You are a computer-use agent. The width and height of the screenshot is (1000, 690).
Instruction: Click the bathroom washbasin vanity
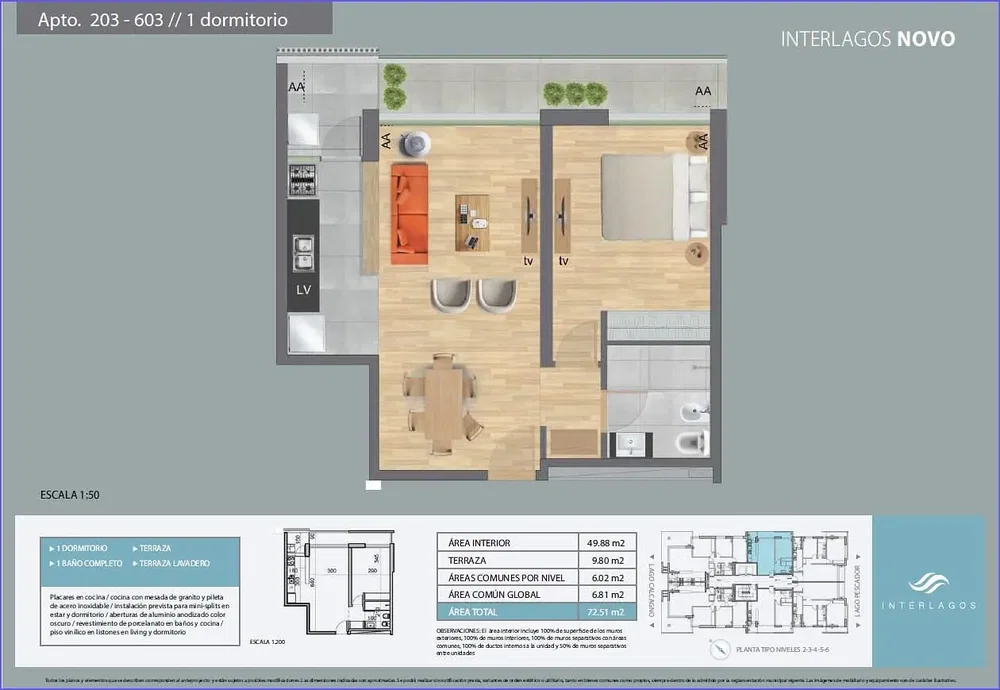click(x=631, y=444)
